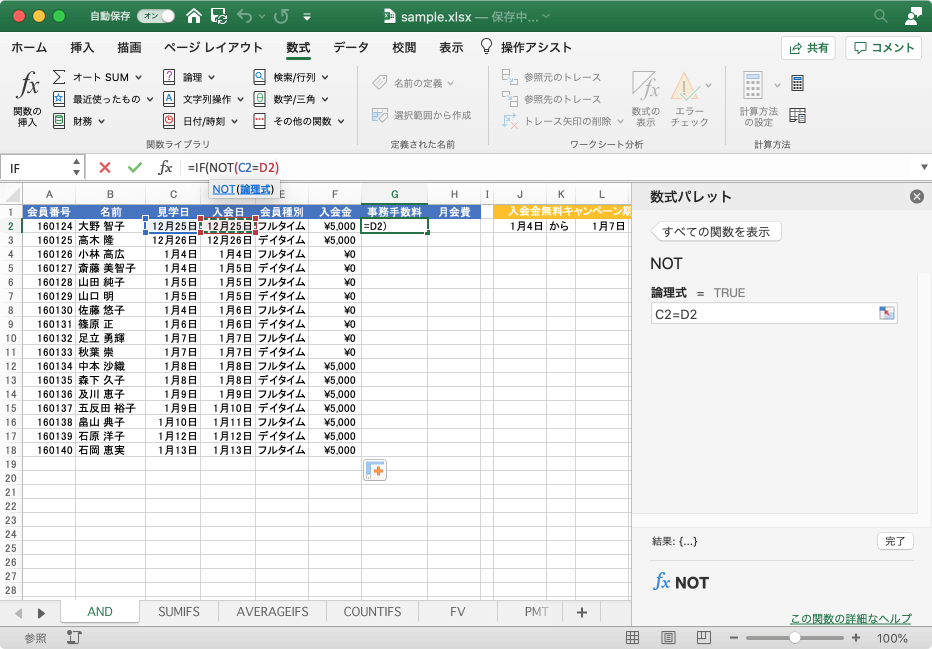Switch to the ホーム ribbon tab

click(29, 48)
